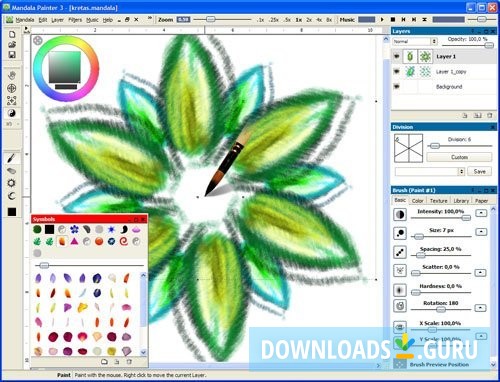Image resolution: width=500 pixels, height=382 pixels.
Task: Skip to the next music track
Action: click(x=414, y=20)
